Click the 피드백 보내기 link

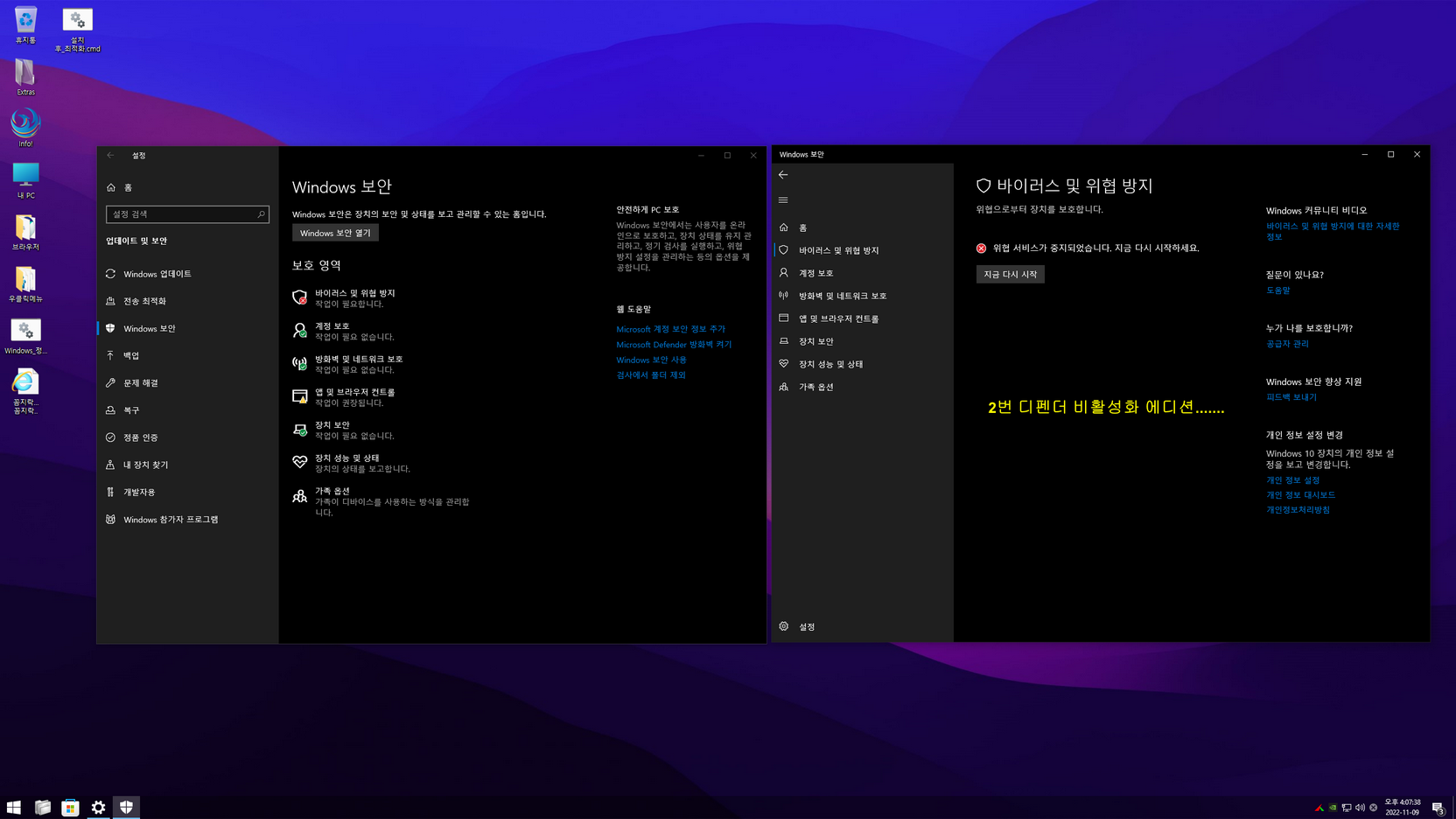(1291, 397)
